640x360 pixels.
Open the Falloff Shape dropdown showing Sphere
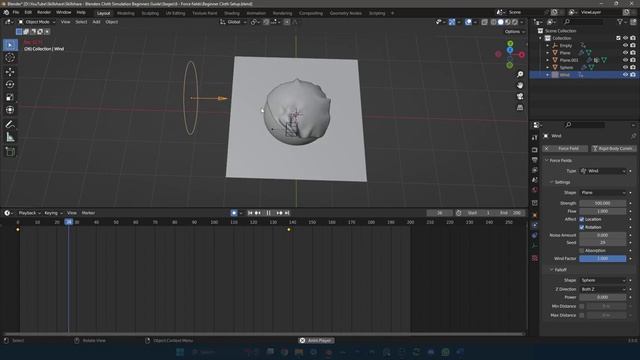click(603, 280)
